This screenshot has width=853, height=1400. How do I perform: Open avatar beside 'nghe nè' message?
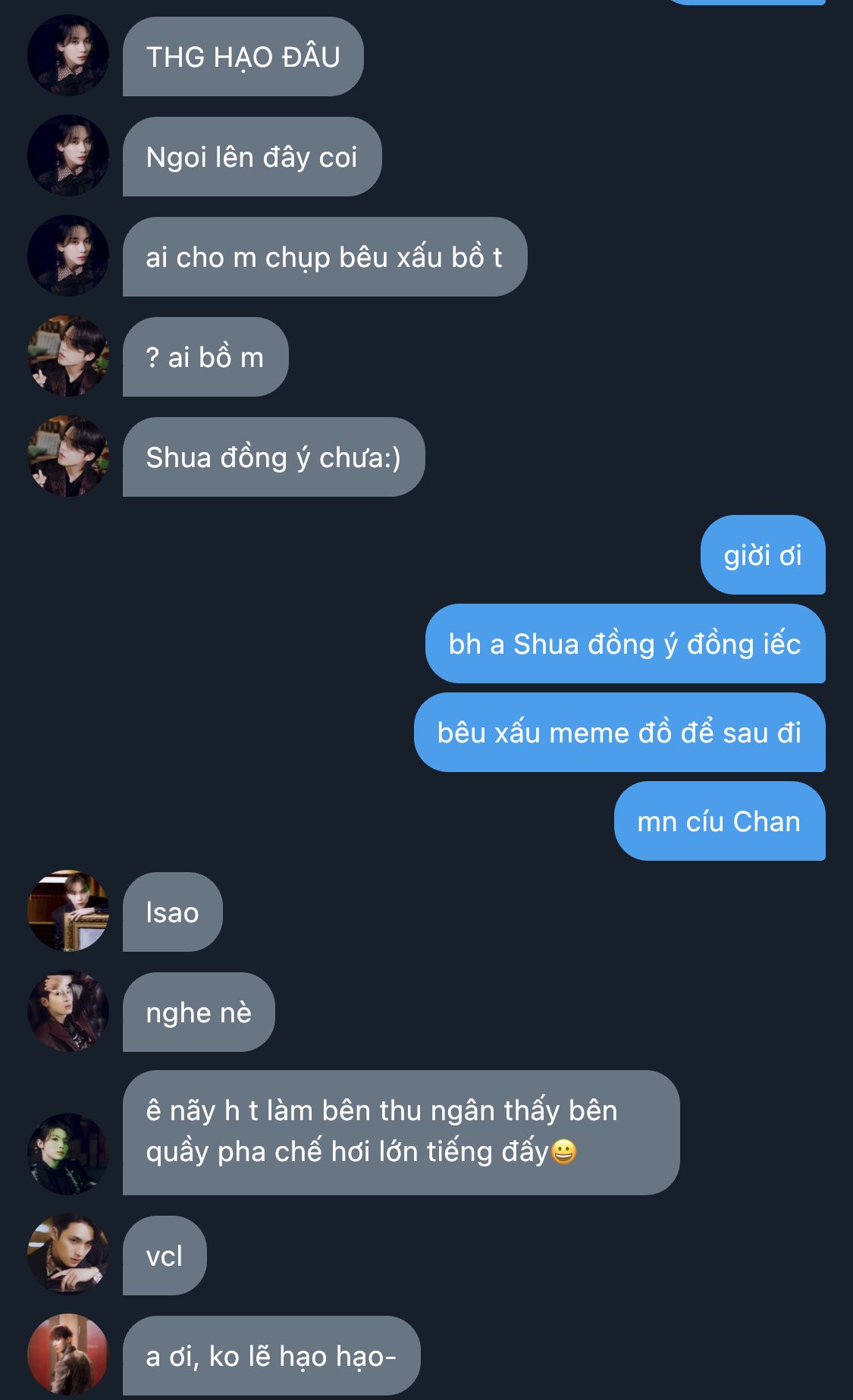coord(68,1011)
